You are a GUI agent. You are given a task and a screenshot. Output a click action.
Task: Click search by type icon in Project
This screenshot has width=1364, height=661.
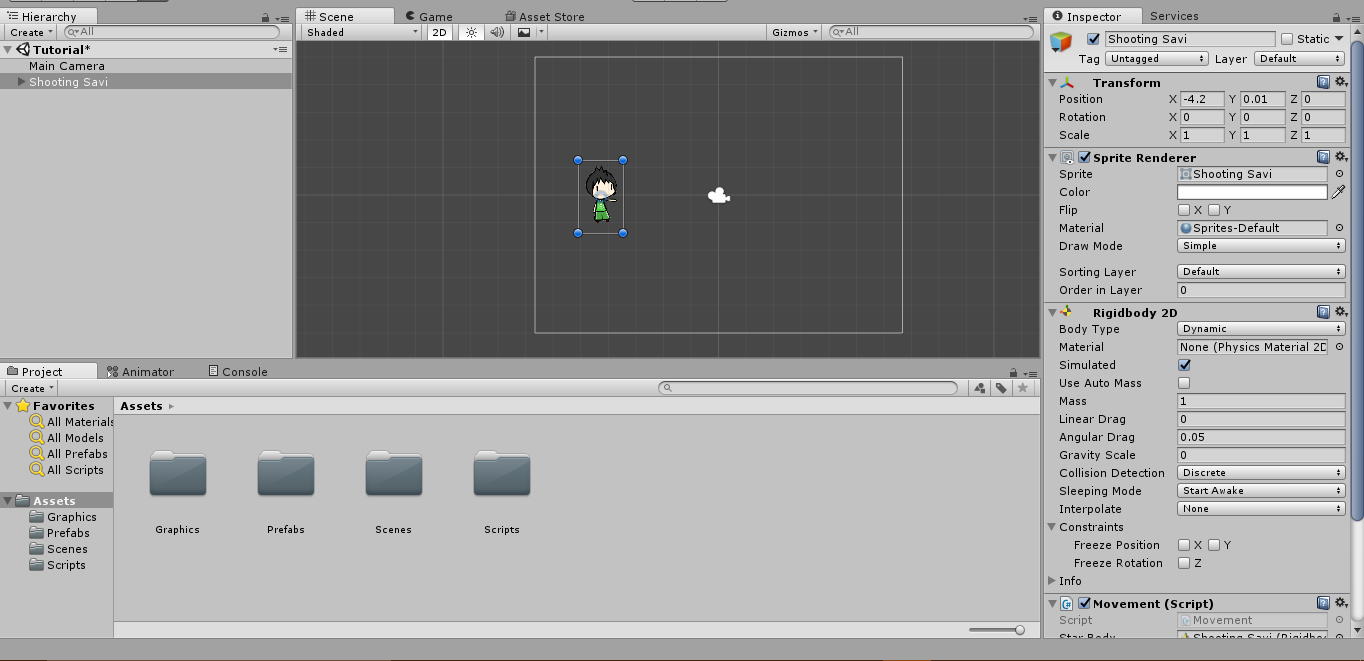click(x=979, y=388)
